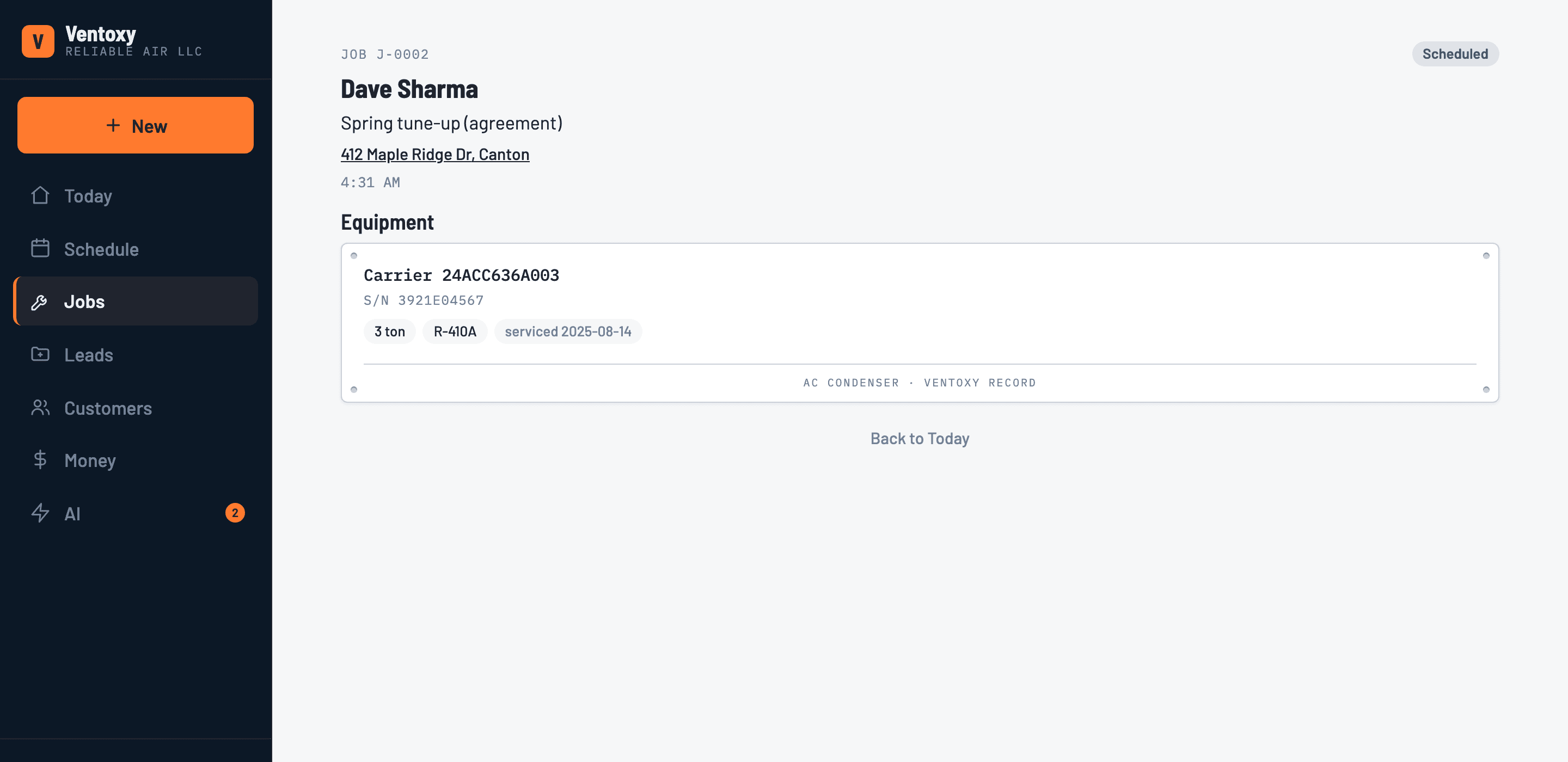Go to the Customers section
The height and width of the screenshot is (762, 1568).
(x=136, y=408)
